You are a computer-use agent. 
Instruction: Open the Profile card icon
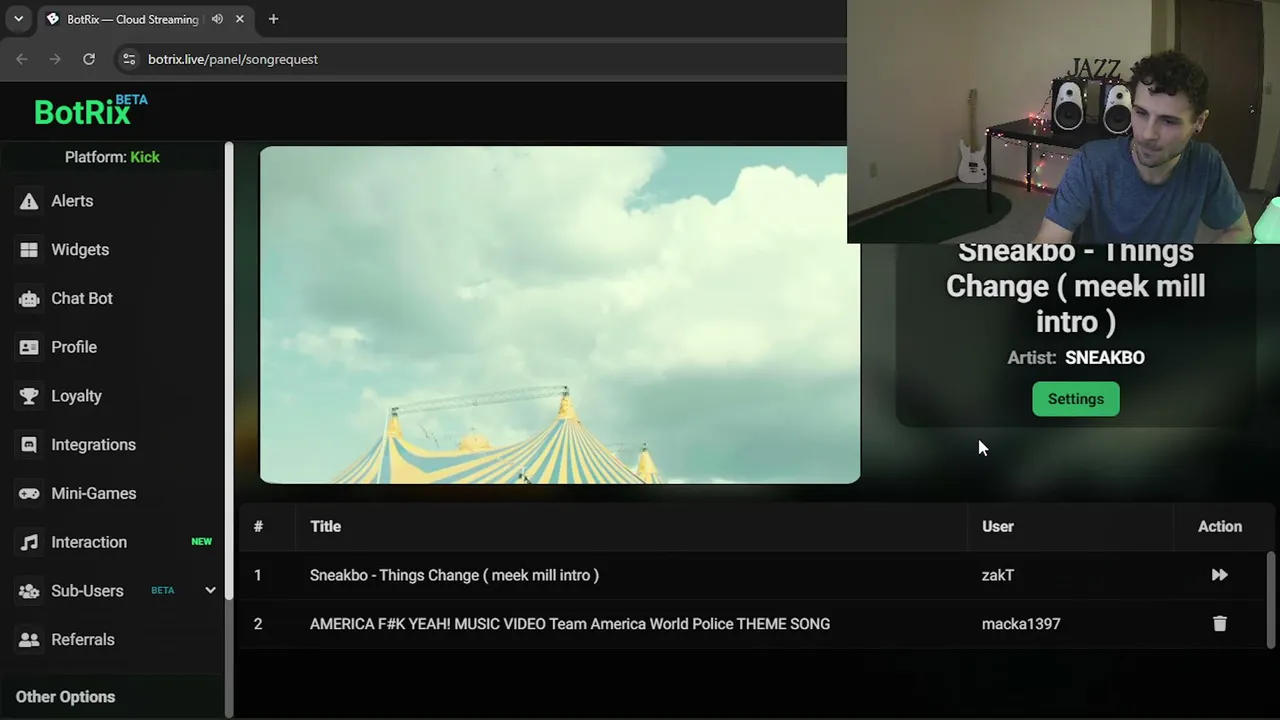click(x=29, y=347)
